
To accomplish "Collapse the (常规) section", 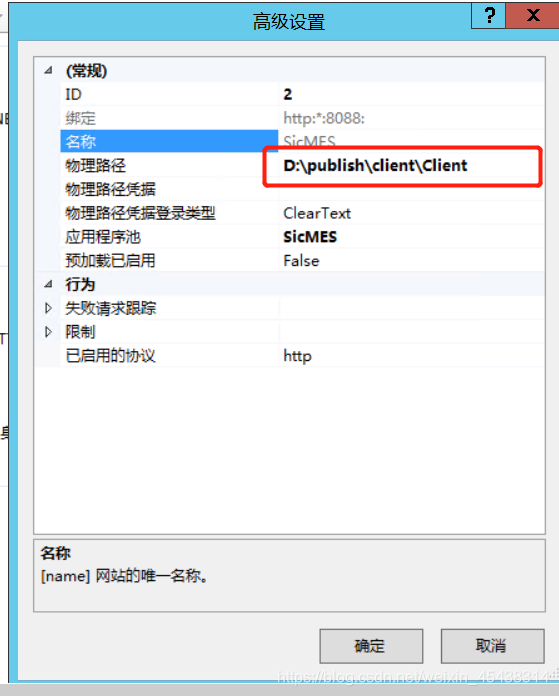I will (48, 70).
